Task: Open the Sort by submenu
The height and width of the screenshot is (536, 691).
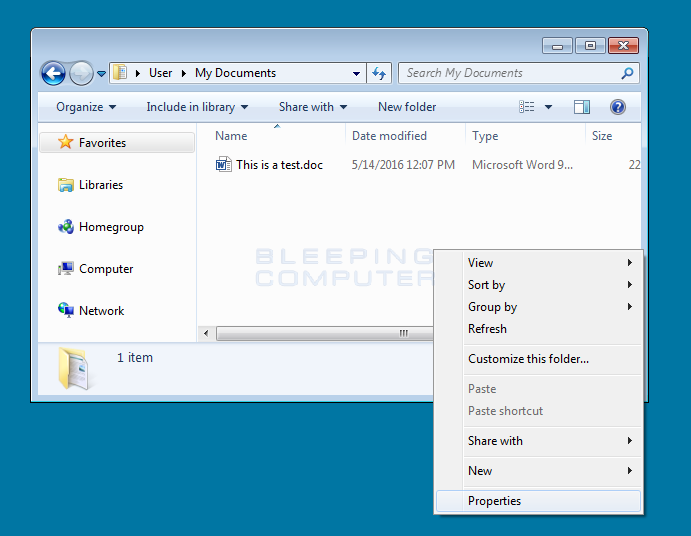Action: click(539, 285)
